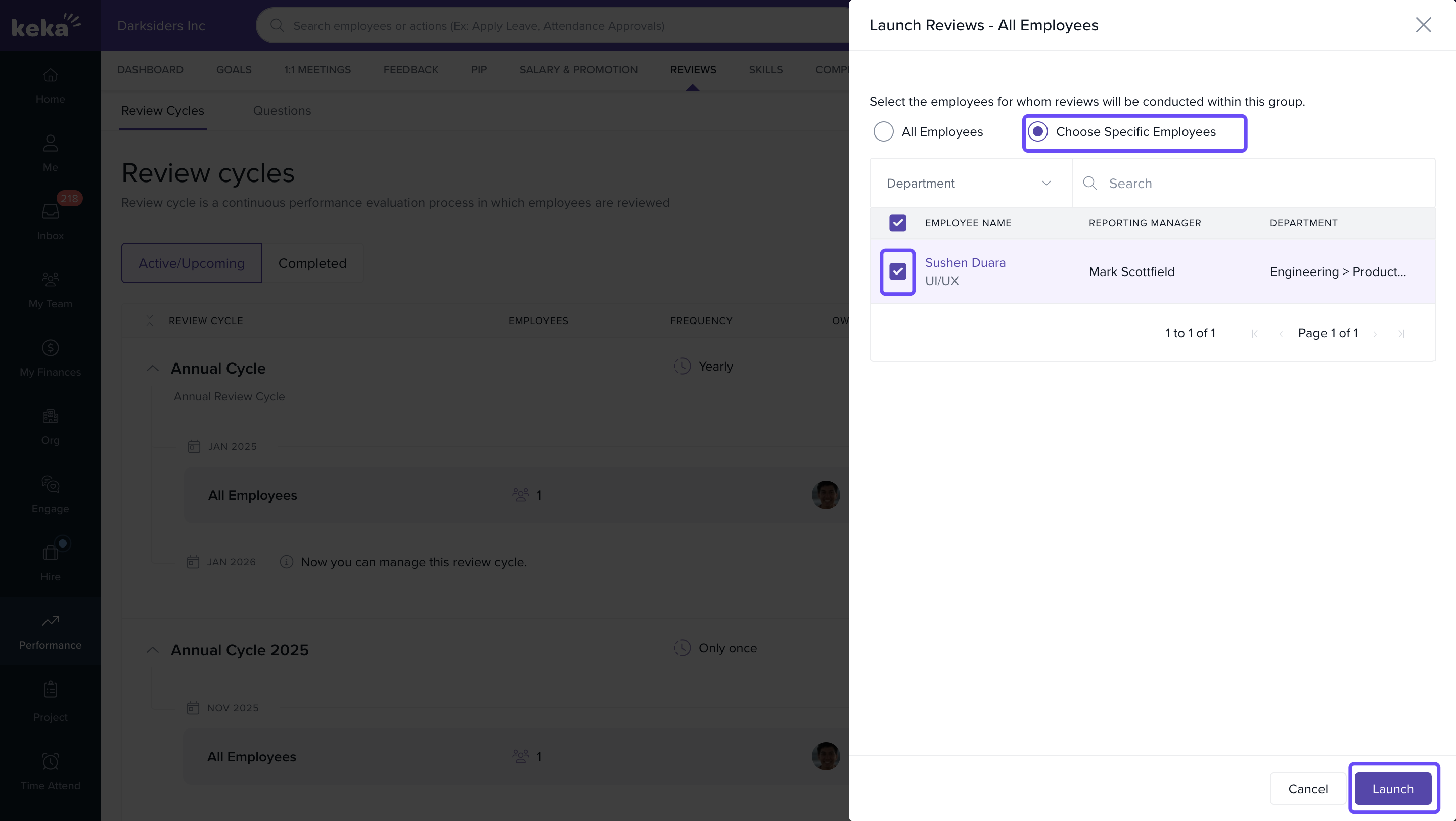Switch to the Questions tab
1456x821 pixels.
pos(282,111)
